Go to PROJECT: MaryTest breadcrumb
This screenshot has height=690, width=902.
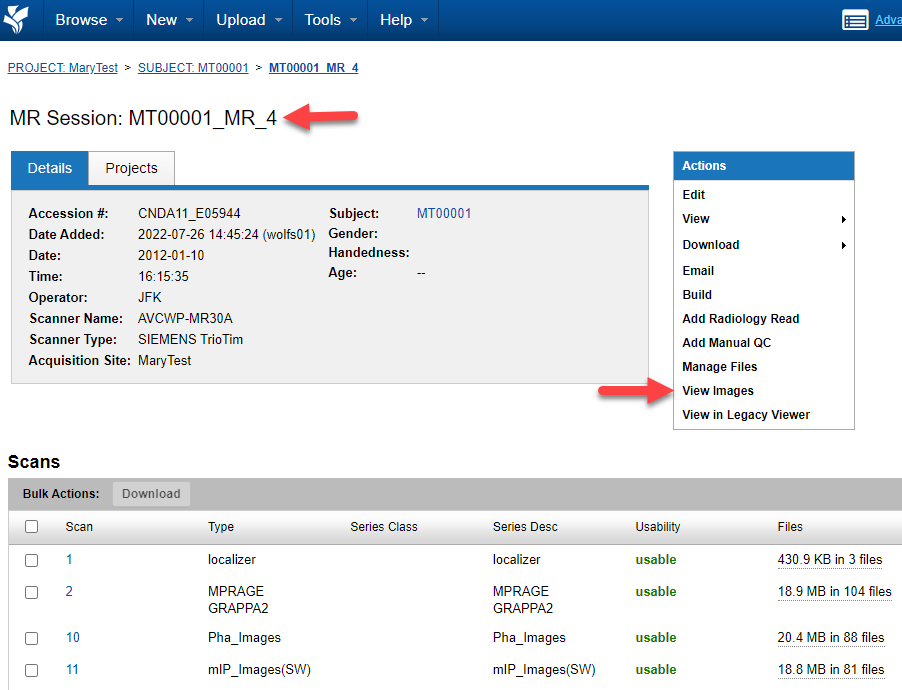[62, 68]
